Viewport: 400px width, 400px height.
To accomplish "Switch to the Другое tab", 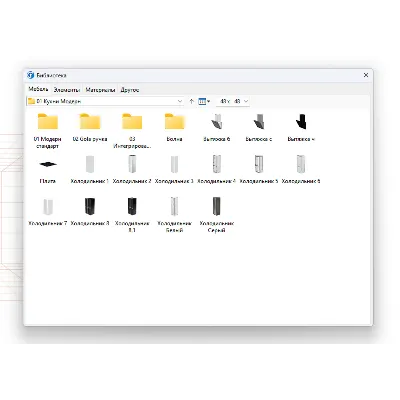I will (130, 90).
